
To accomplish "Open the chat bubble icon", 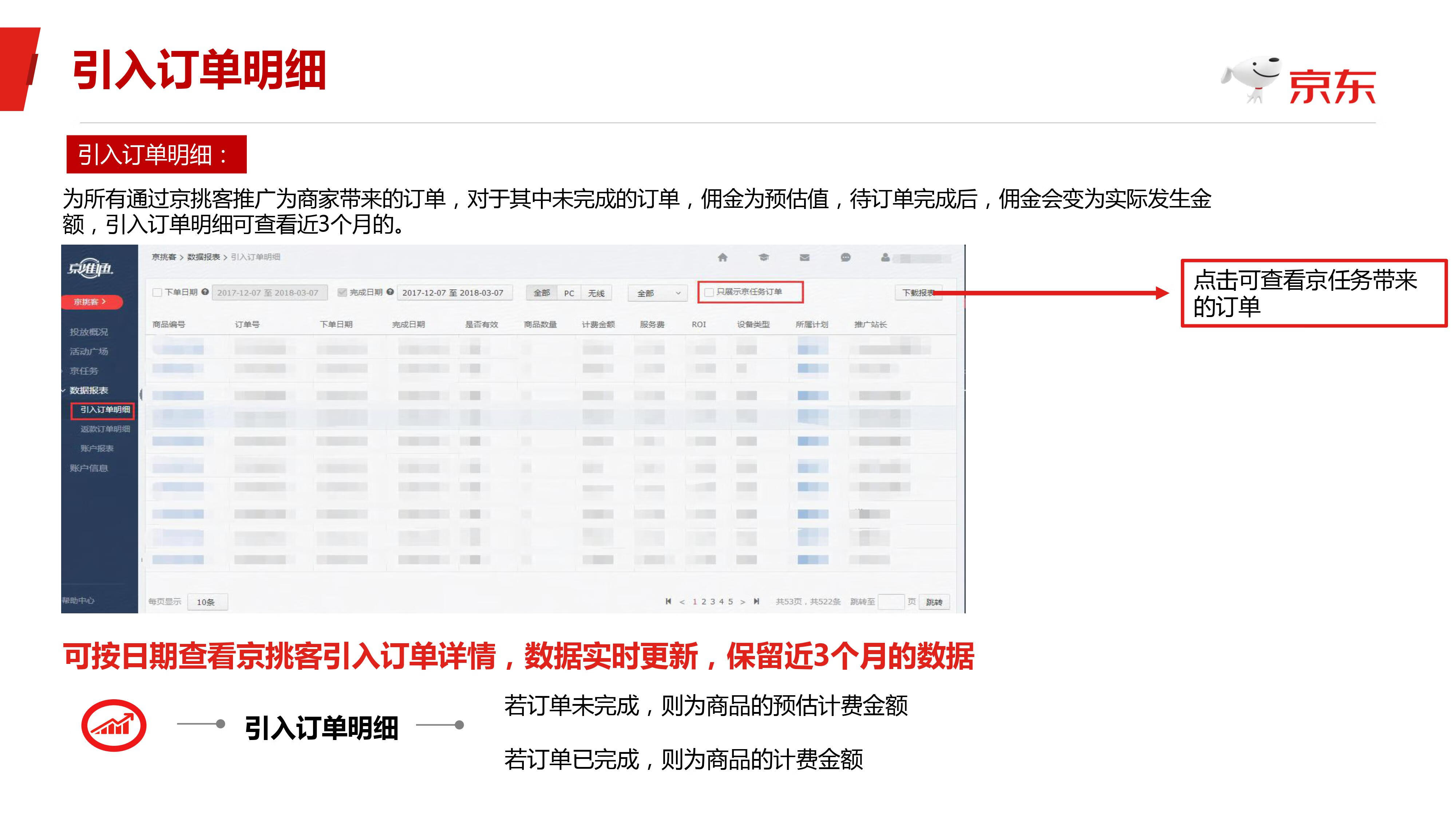I will (846, 258).
